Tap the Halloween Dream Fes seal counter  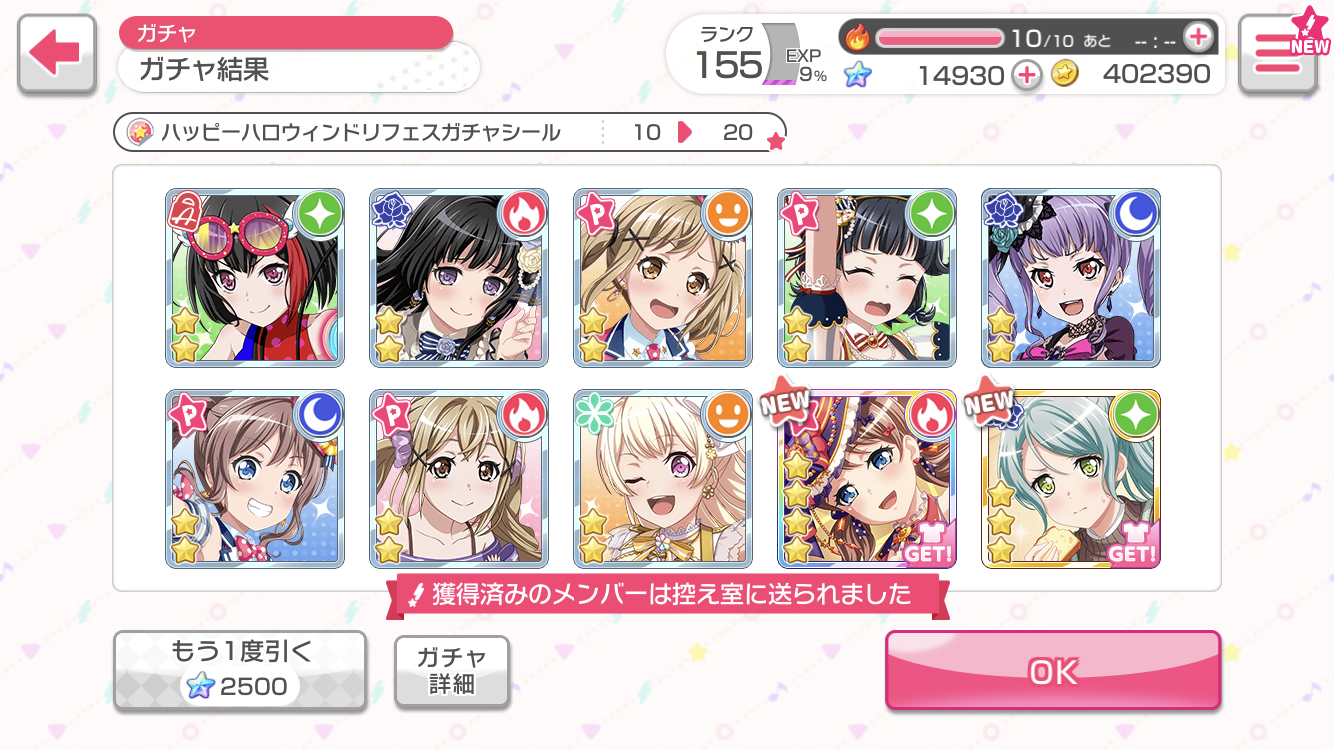pyautogui.click(x=450, y=132)
